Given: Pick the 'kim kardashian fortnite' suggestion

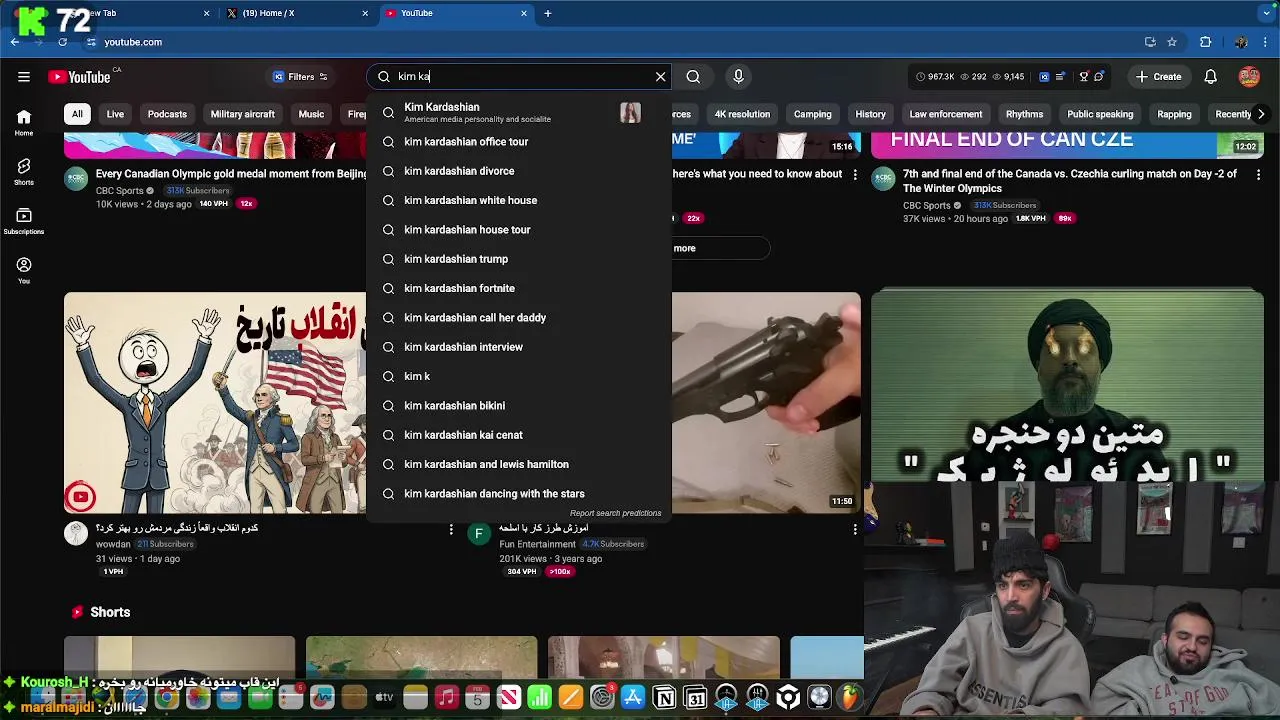Looking at the screenshot, I should pyautogui.click(x=518, y=288).
